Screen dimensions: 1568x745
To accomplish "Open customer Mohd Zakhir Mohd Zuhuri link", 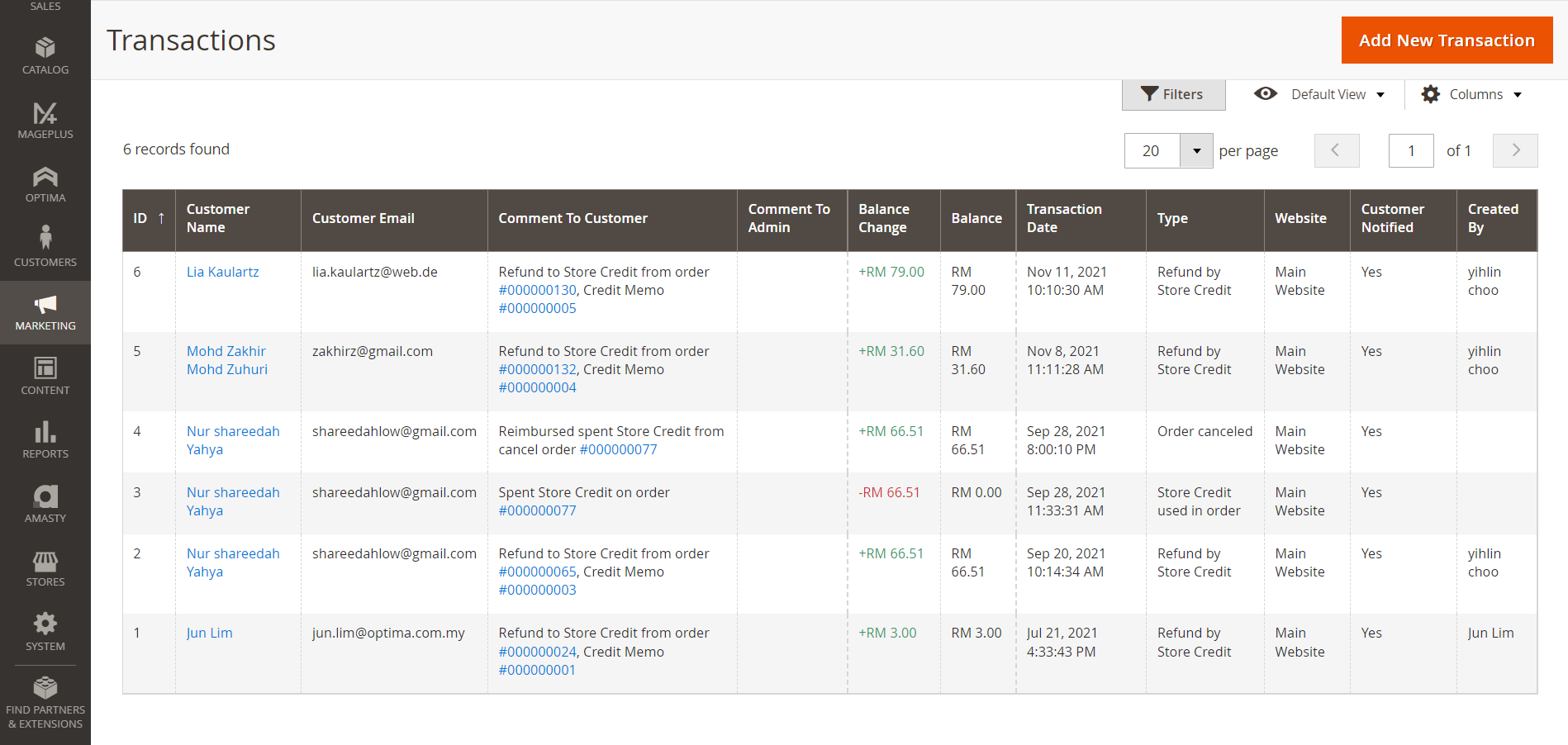I will [227, 360].
